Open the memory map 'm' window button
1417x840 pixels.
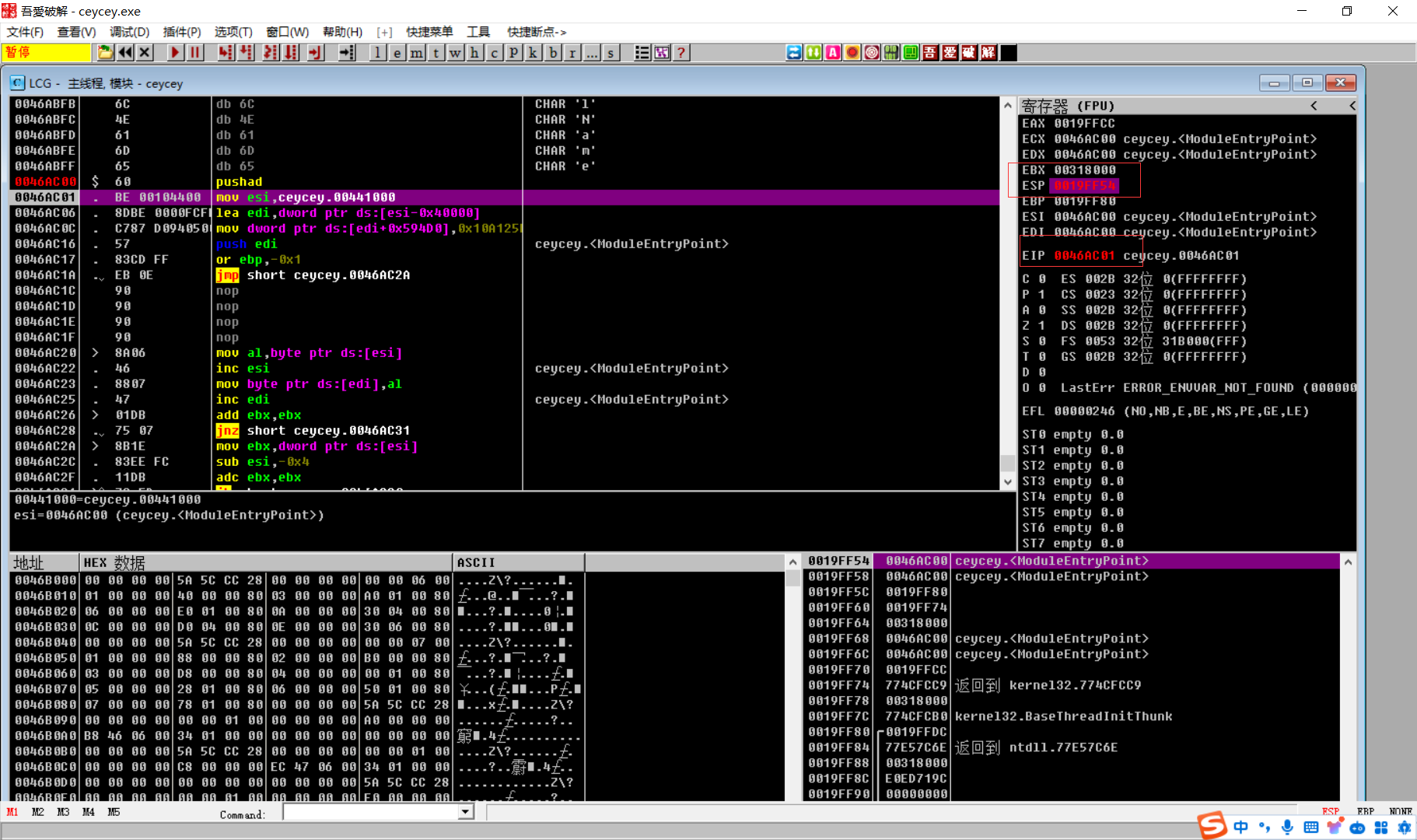pyautogui.click(x=417, y=53)
